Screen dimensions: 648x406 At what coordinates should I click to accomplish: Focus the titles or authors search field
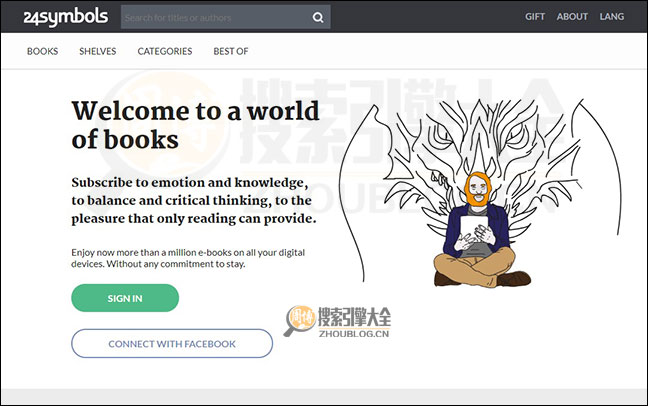point(215,17)
